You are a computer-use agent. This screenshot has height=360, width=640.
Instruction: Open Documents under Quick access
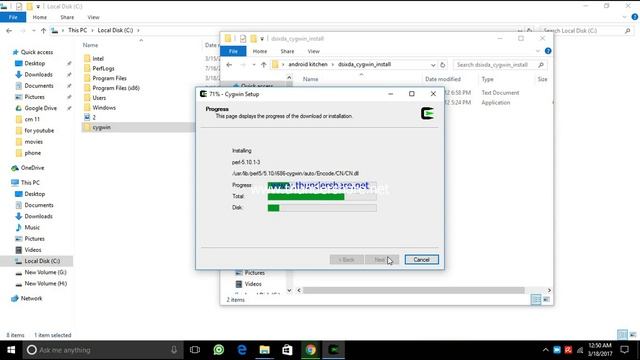click(x=39, y=86)
